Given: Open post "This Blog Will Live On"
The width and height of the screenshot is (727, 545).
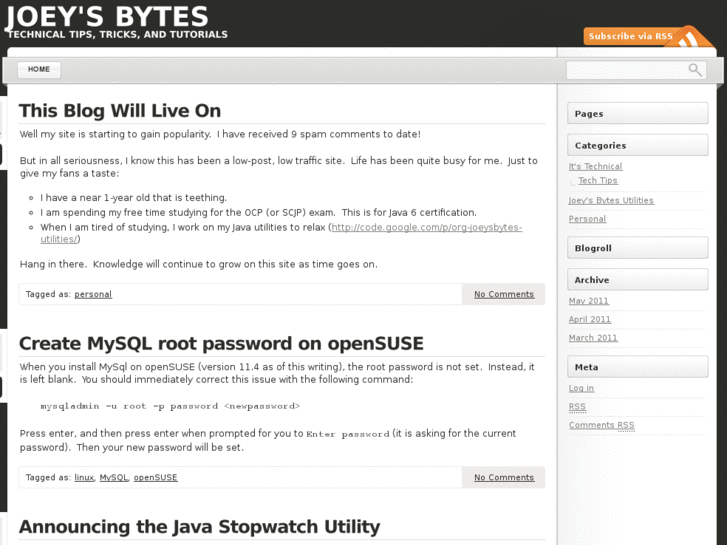Looking at the screenshot, I should click(x=120, y=110).
